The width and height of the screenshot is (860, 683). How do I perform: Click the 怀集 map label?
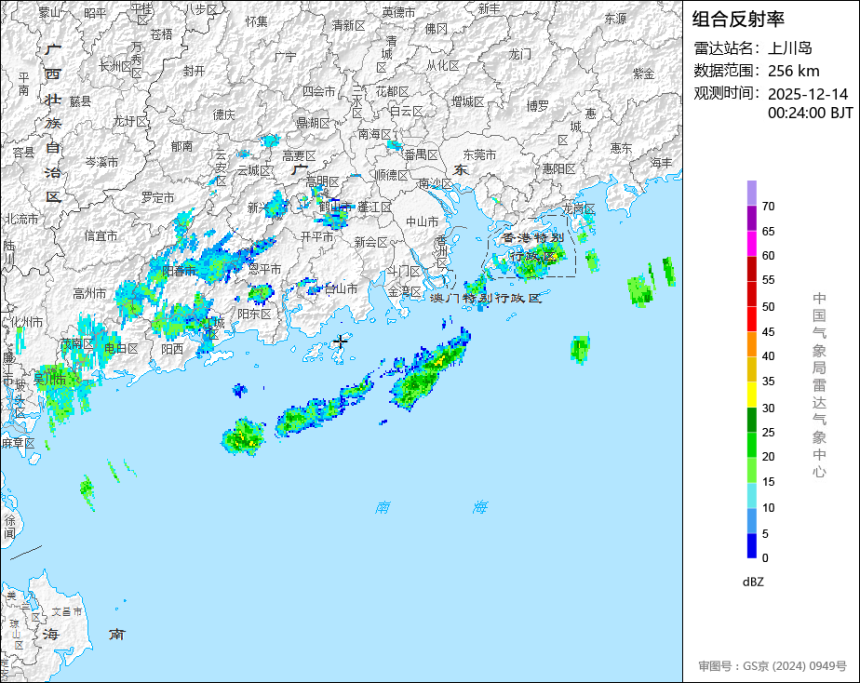point(256,21)
